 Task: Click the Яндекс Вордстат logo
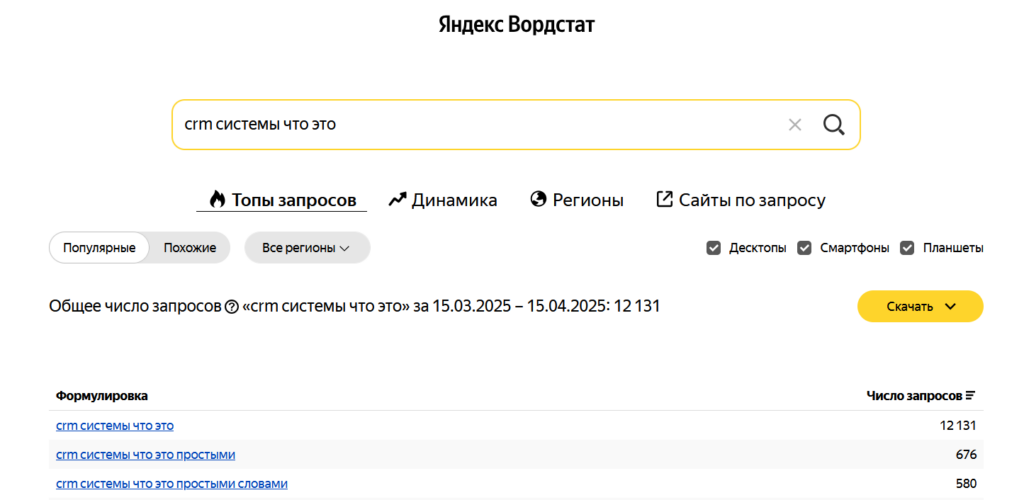pos(516,25)
